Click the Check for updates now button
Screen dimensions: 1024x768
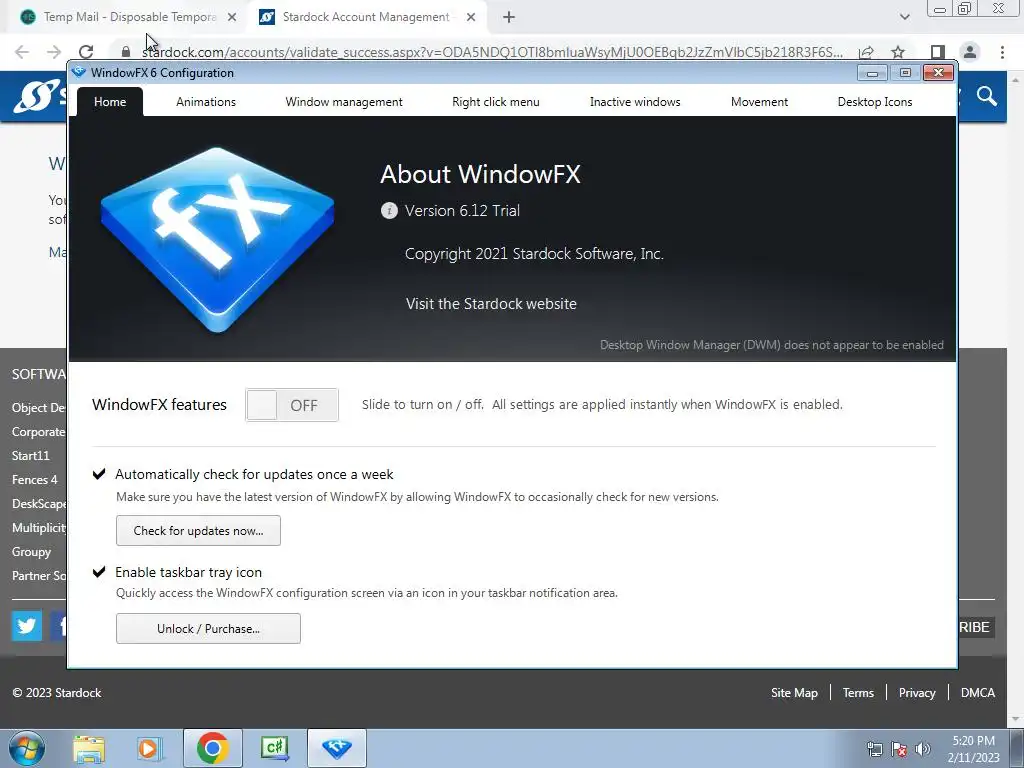click(199, 530)
